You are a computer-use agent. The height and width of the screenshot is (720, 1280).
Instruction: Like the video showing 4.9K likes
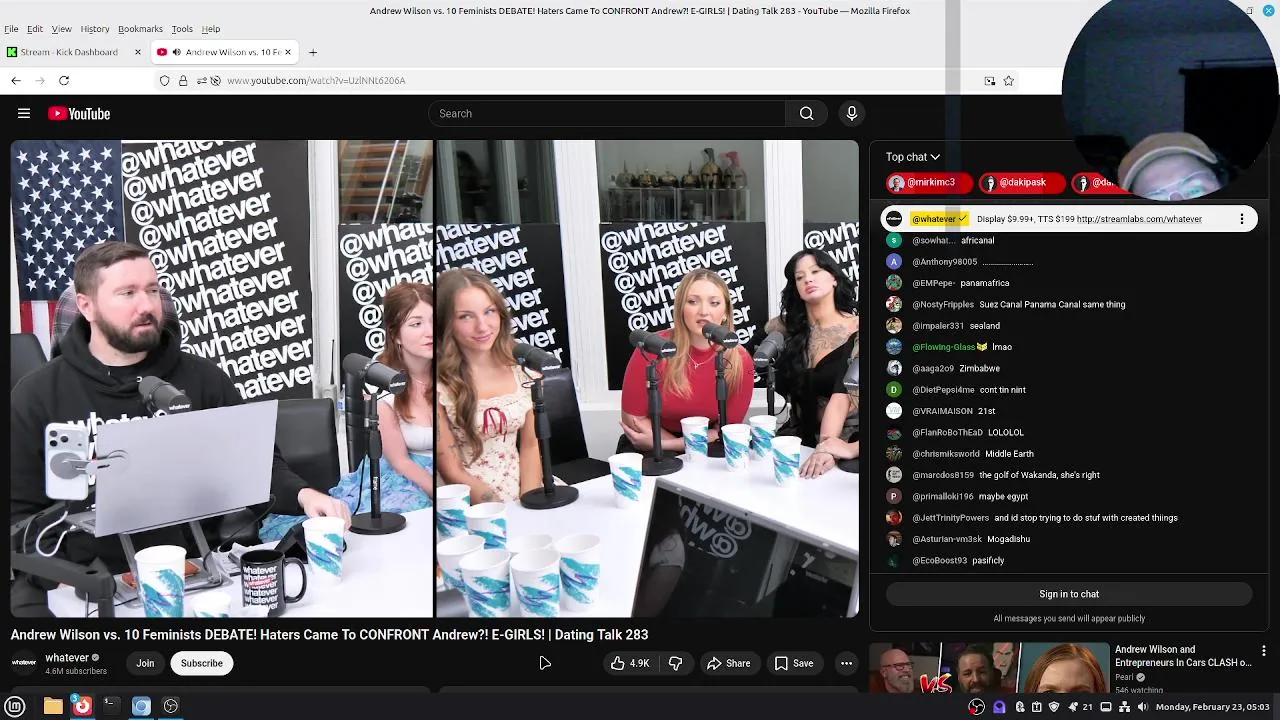630,663
